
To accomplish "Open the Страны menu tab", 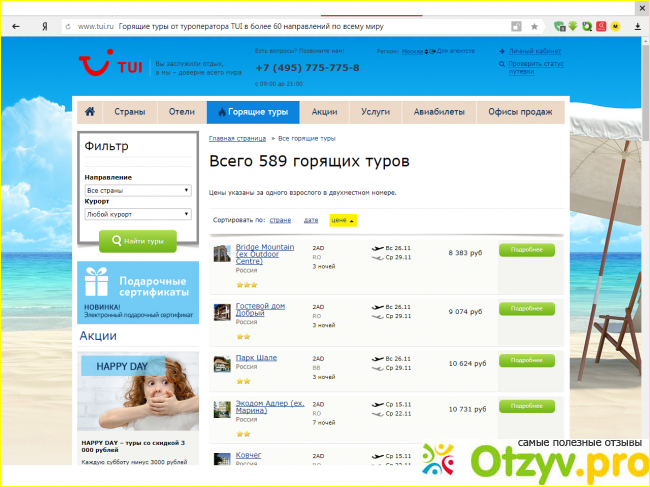I will click(129, 112).
